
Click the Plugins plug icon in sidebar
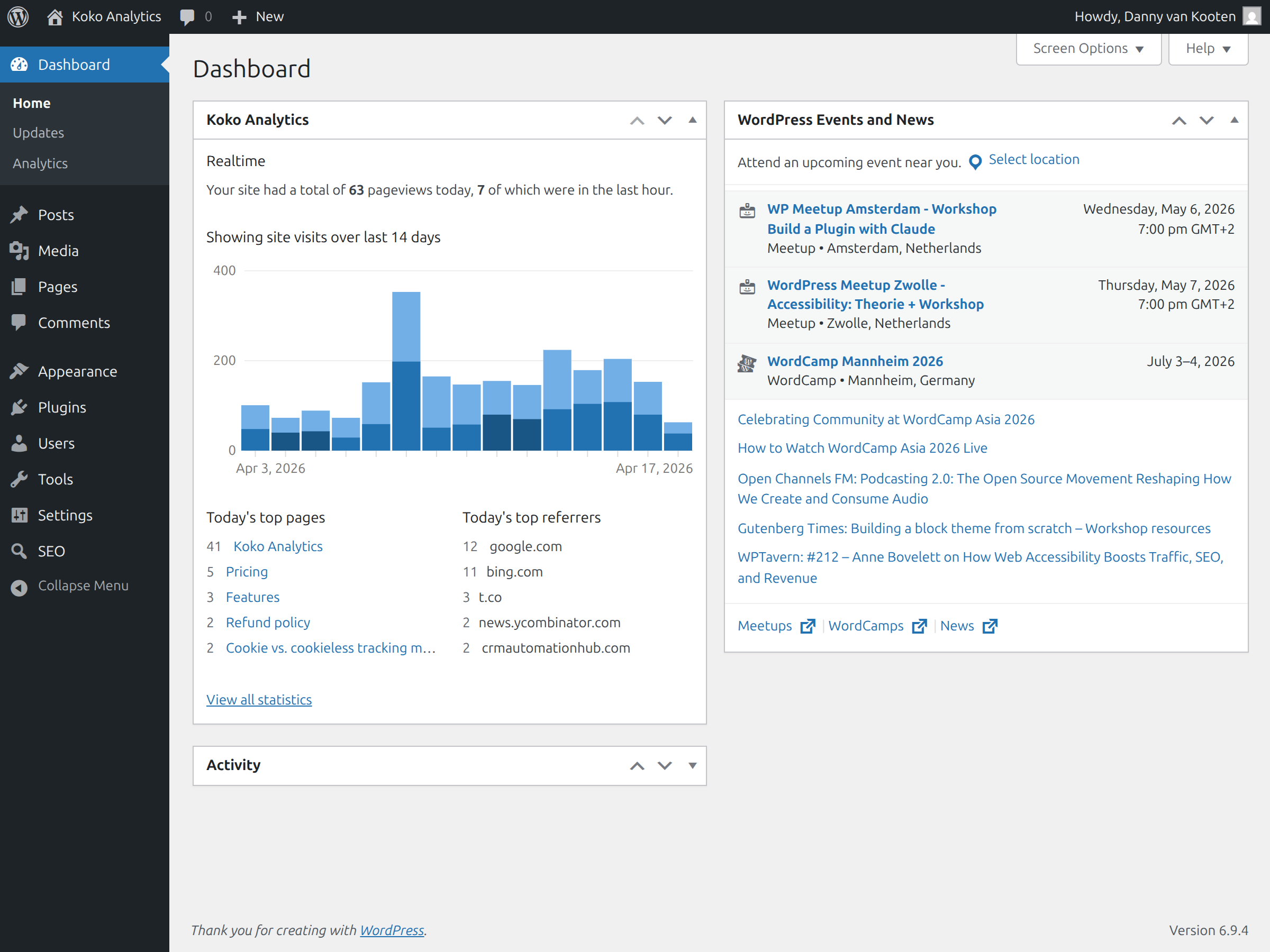[x=19, y=407]
